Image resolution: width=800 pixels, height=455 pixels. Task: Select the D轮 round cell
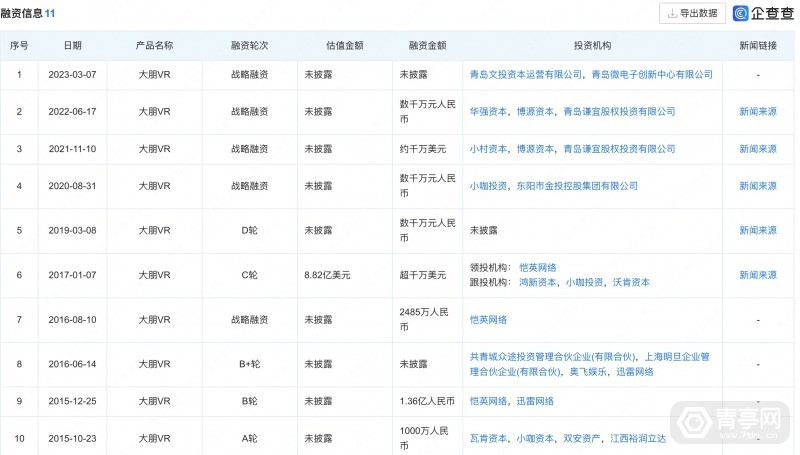249,231
